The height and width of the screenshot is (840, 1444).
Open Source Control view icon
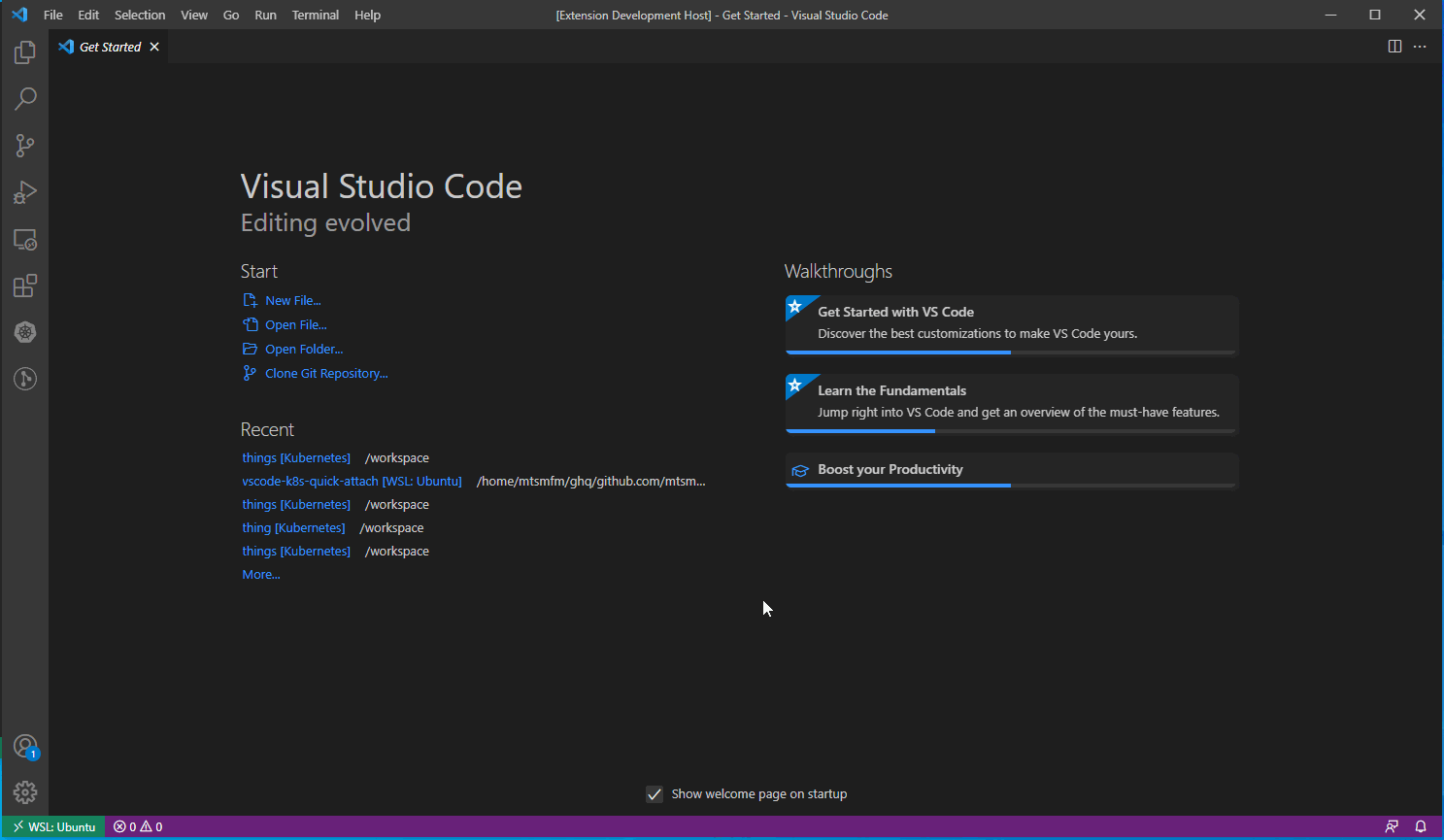[x=25, y=146]
